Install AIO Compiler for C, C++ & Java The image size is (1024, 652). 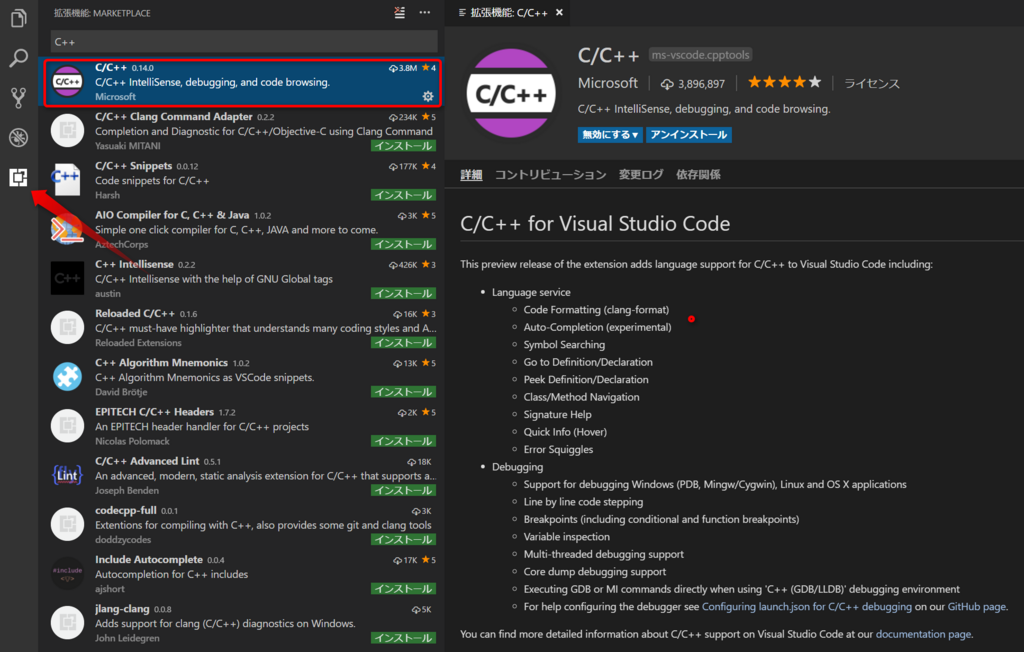click(x=404, y=244)
